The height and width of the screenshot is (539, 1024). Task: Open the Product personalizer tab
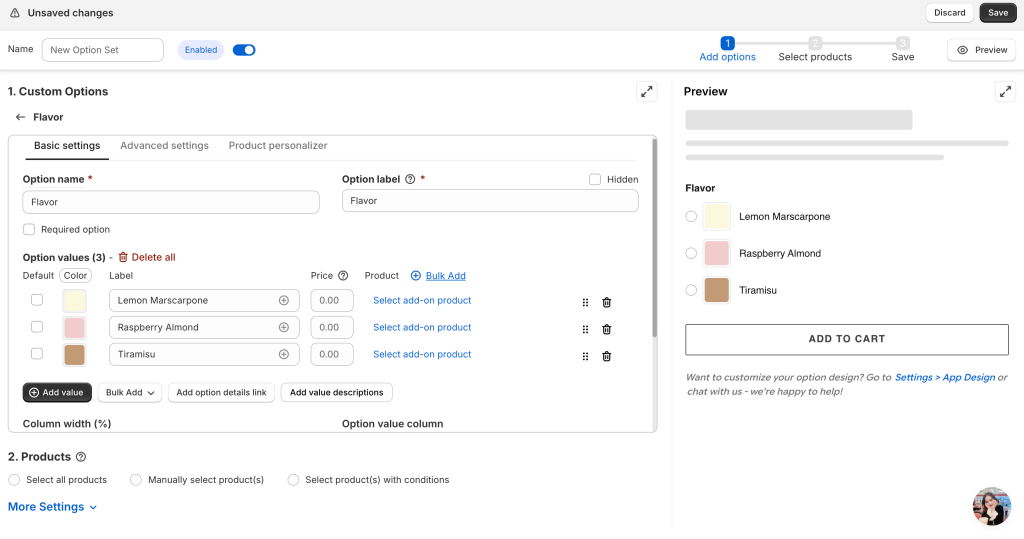277,146
